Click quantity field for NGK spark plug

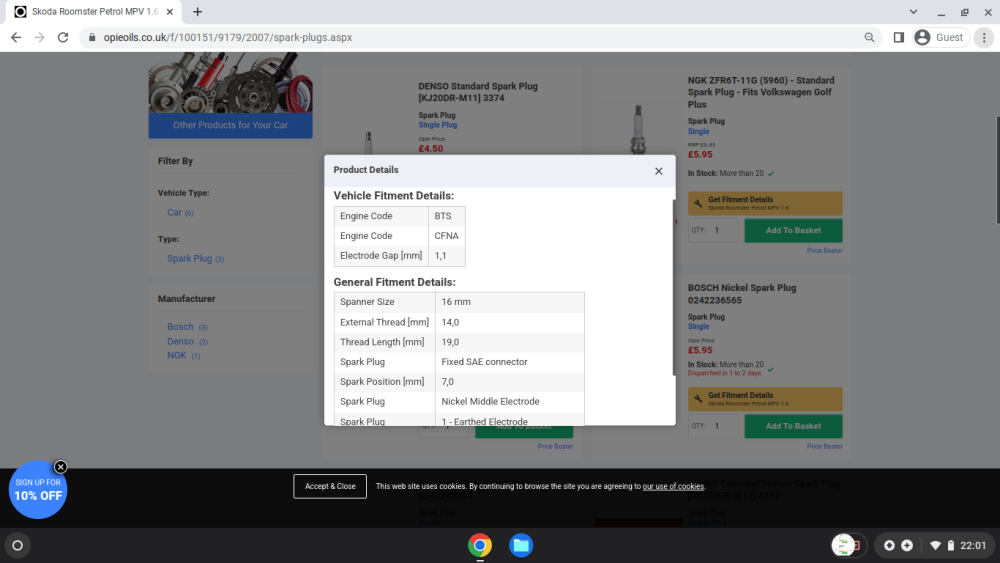(x=713, y=230)
